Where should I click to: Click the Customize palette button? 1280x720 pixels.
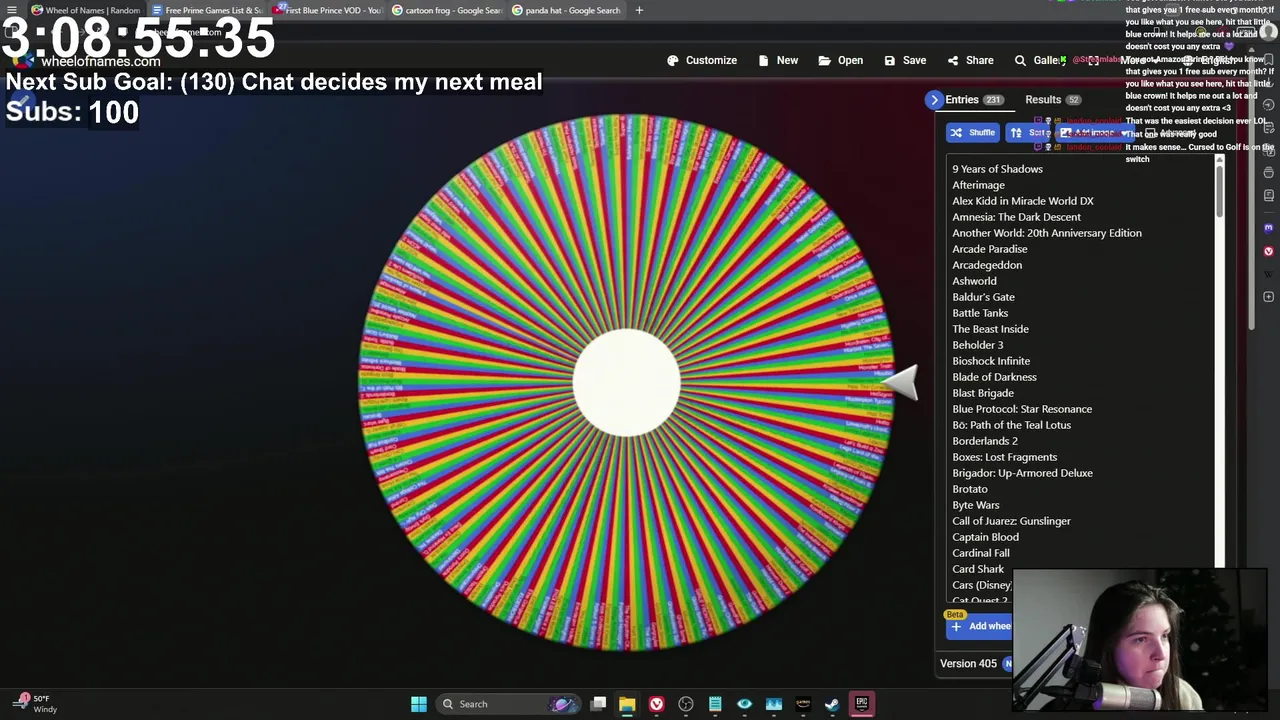click(702, 60)
